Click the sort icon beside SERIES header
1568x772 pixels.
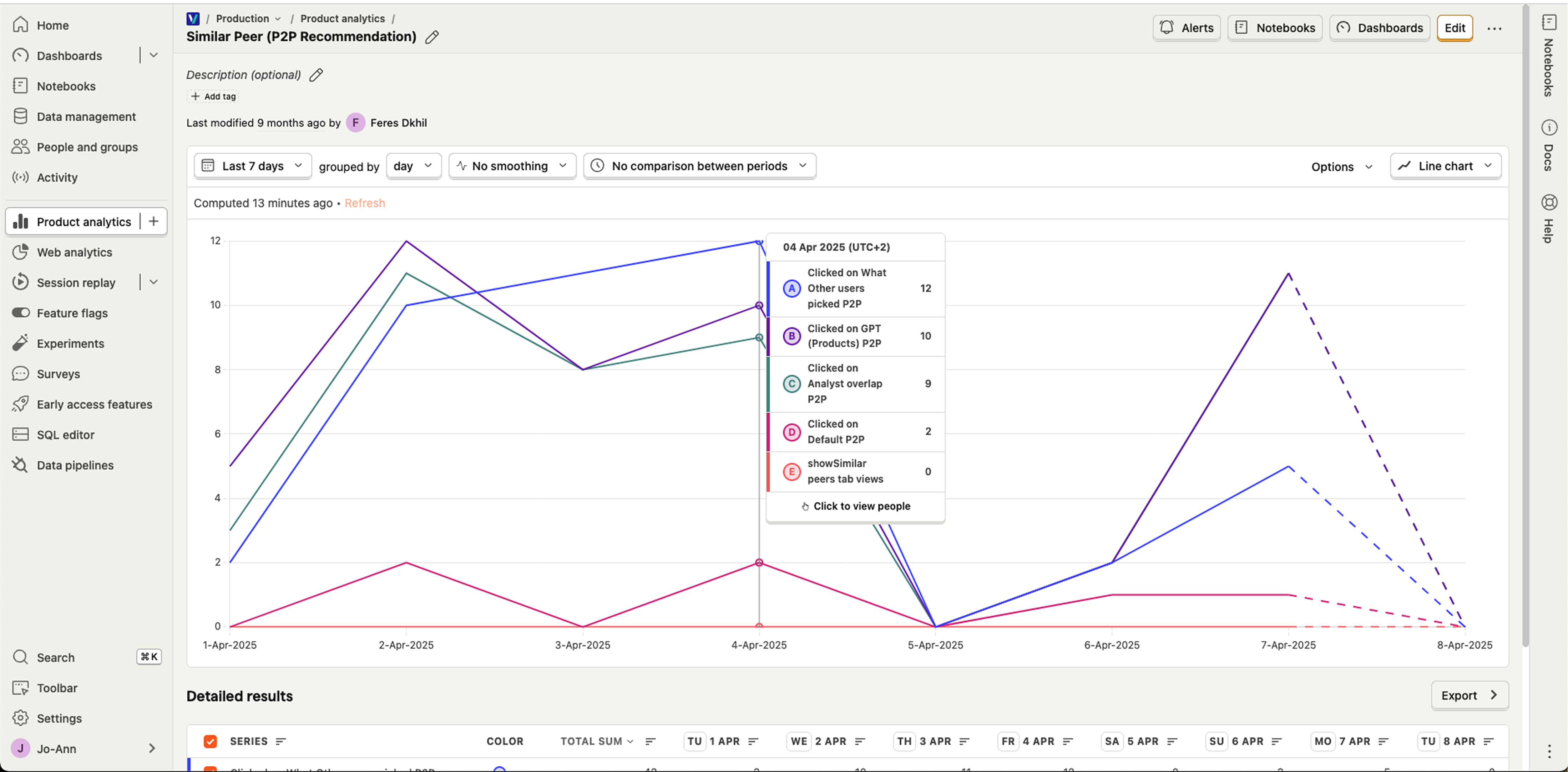click(280, 741)
